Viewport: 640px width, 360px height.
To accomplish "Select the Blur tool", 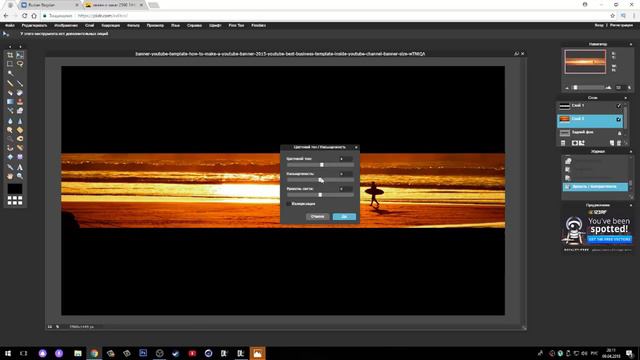I will tap(10, 121).
